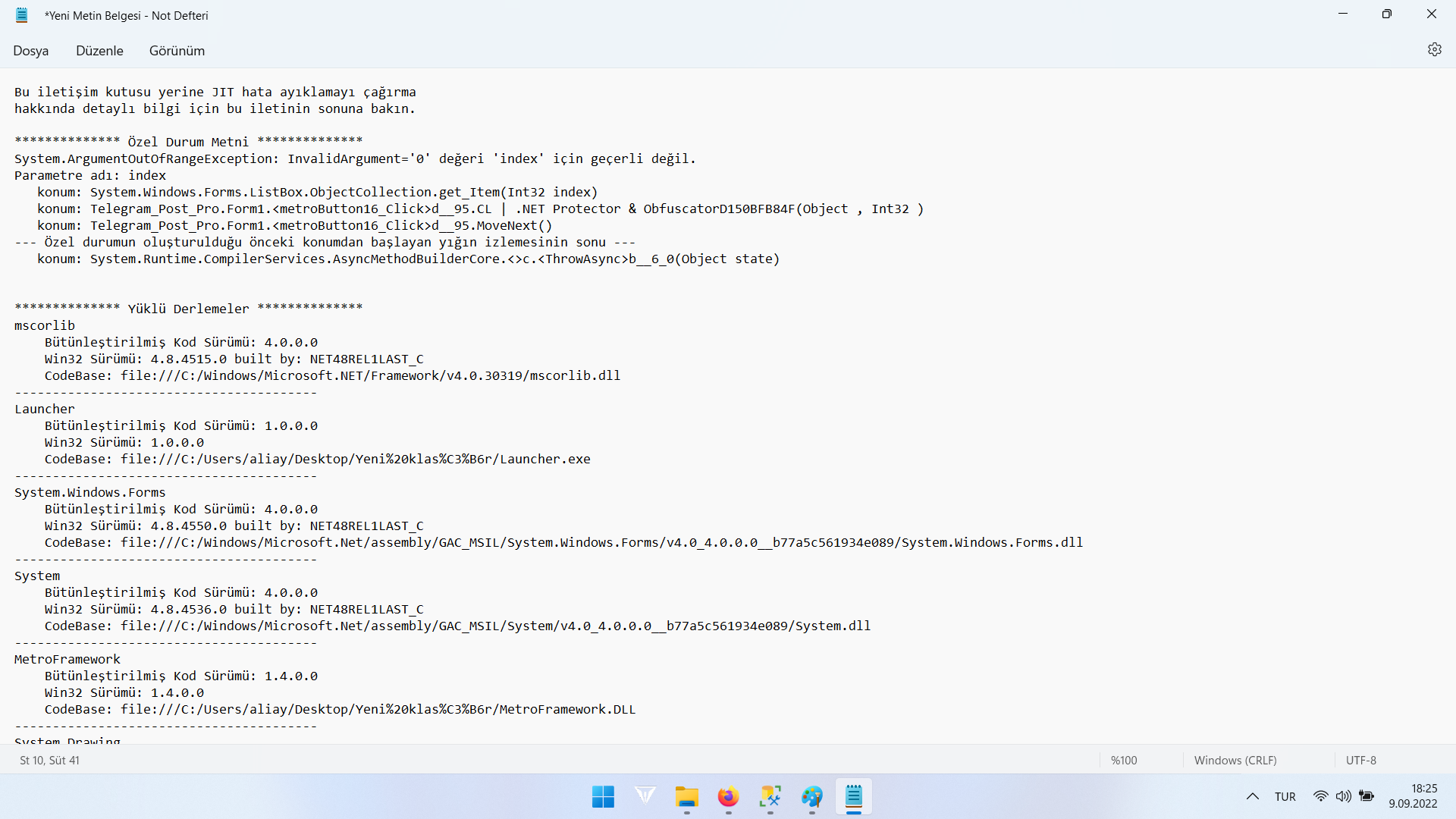Click CodeBase line for MetroFramework.DLL

pos(340,709)
